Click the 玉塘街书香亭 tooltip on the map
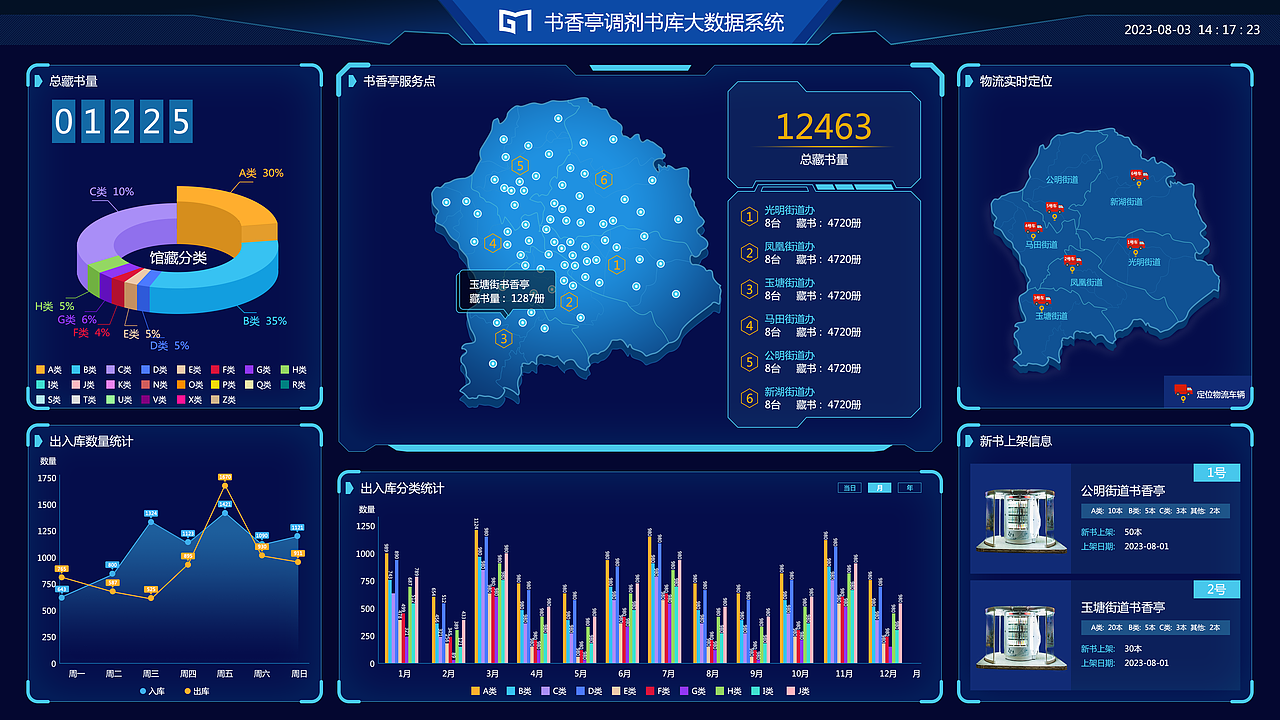The image size is (1280, 720). (506, 291)
